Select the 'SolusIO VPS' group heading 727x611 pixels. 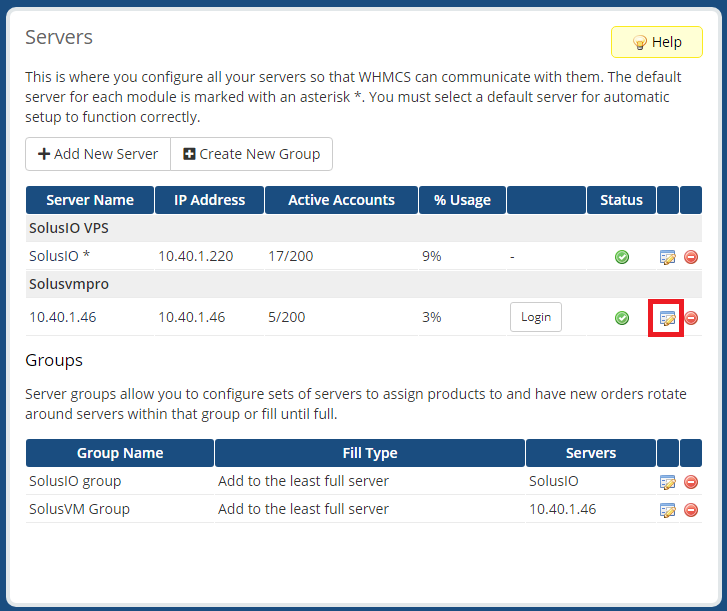(x=69, y=228)
